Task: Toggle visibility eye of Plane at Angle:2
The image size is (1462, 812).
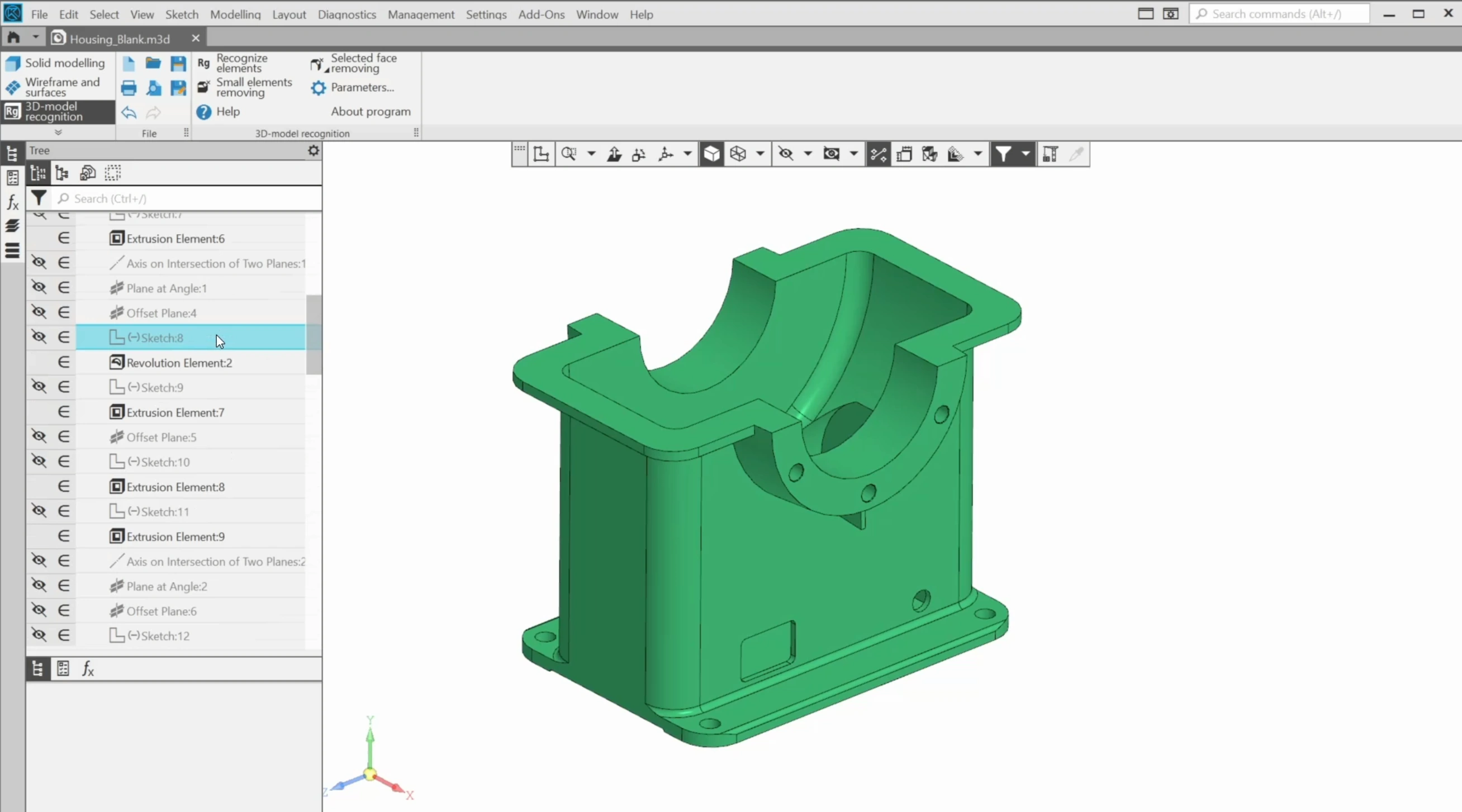Action: coord(39,586)
